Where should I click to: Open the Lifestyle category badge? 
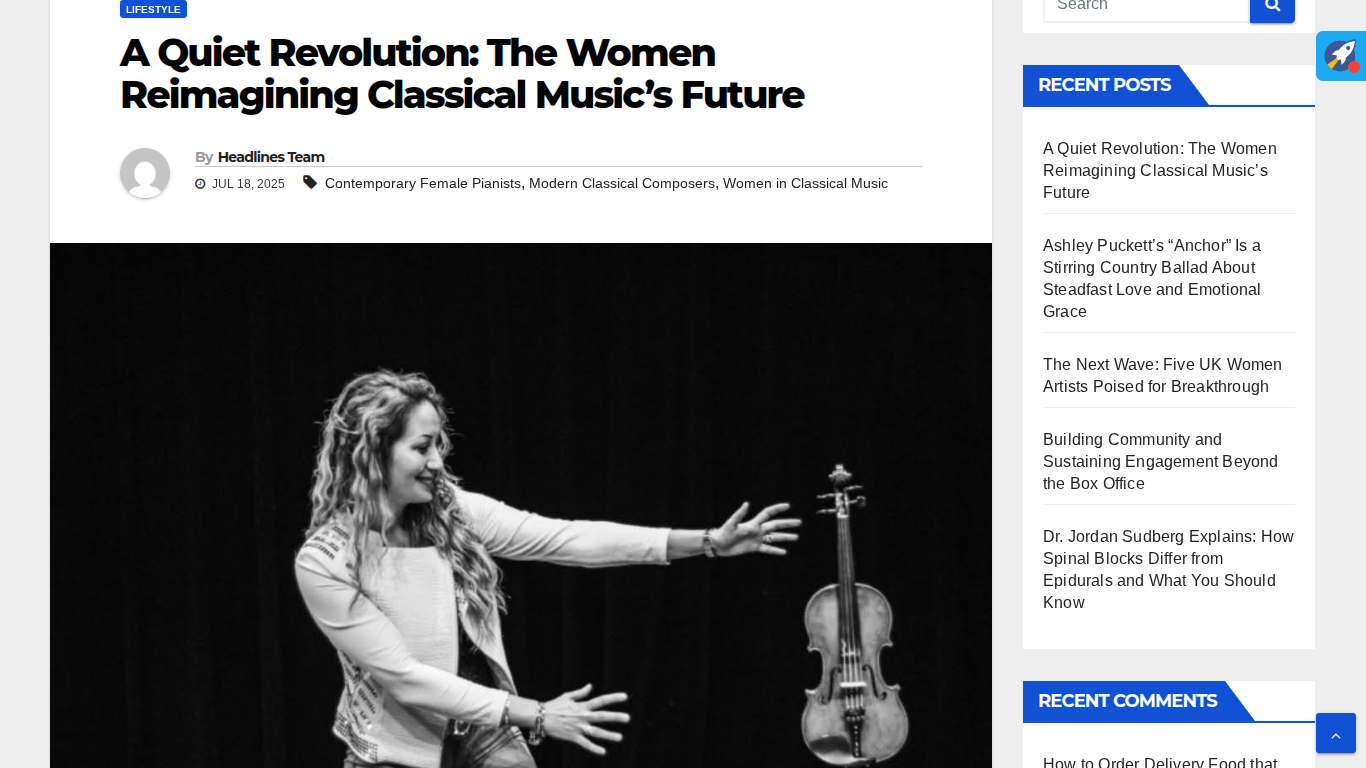point(153,9)
